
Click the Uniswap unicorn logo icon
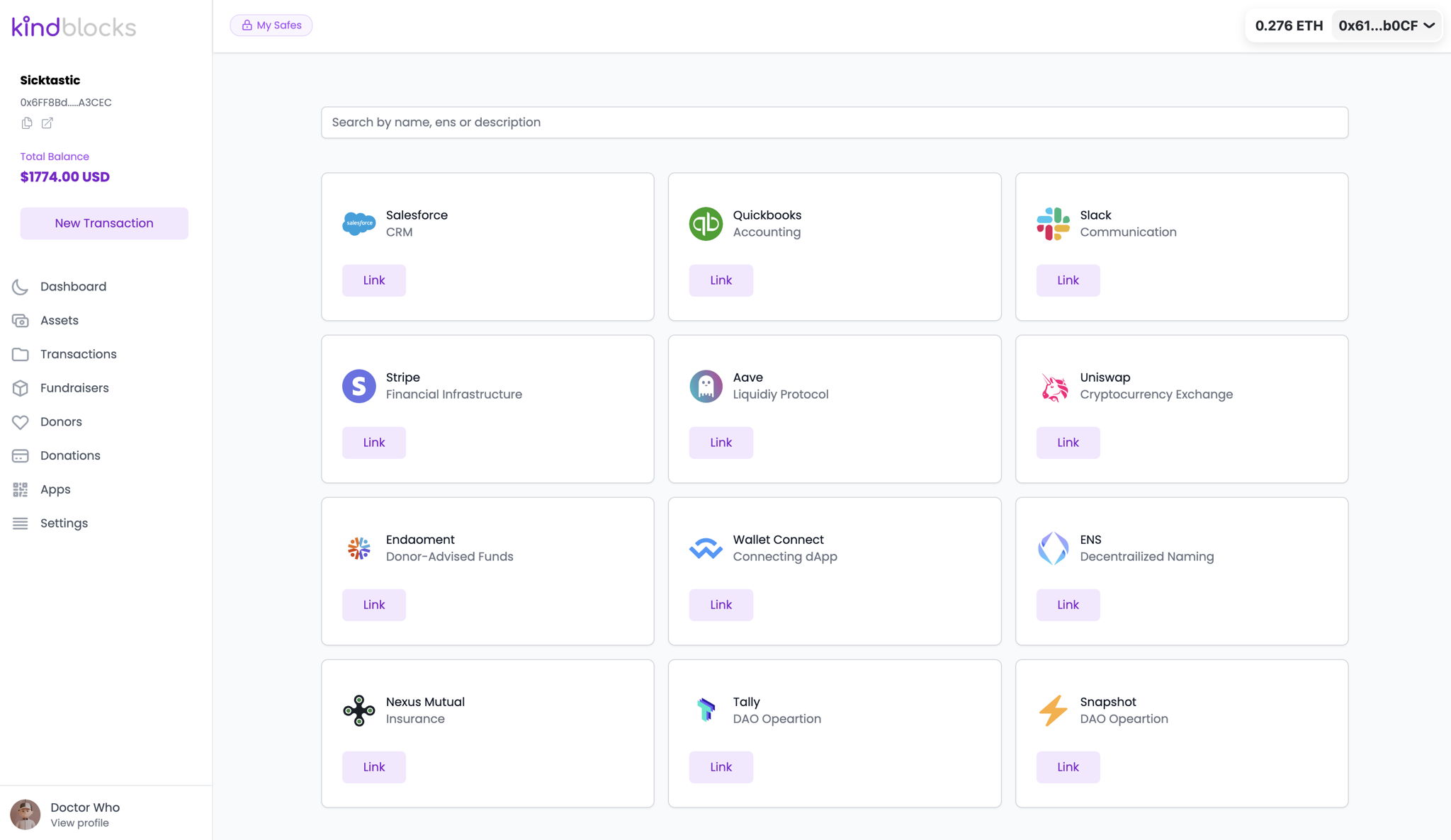point(1053,386)
